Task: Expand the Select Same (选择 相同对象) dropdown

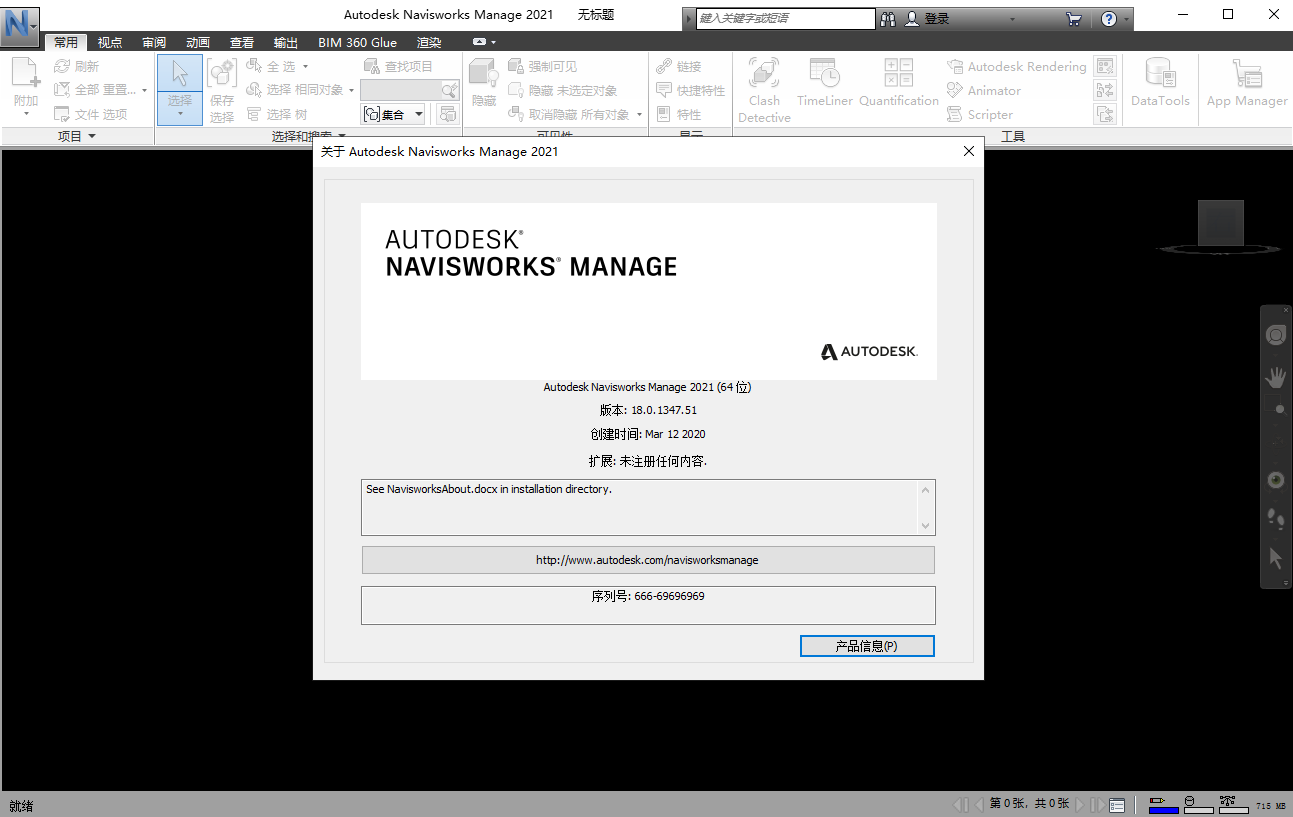Action: (x=352, y=90)
